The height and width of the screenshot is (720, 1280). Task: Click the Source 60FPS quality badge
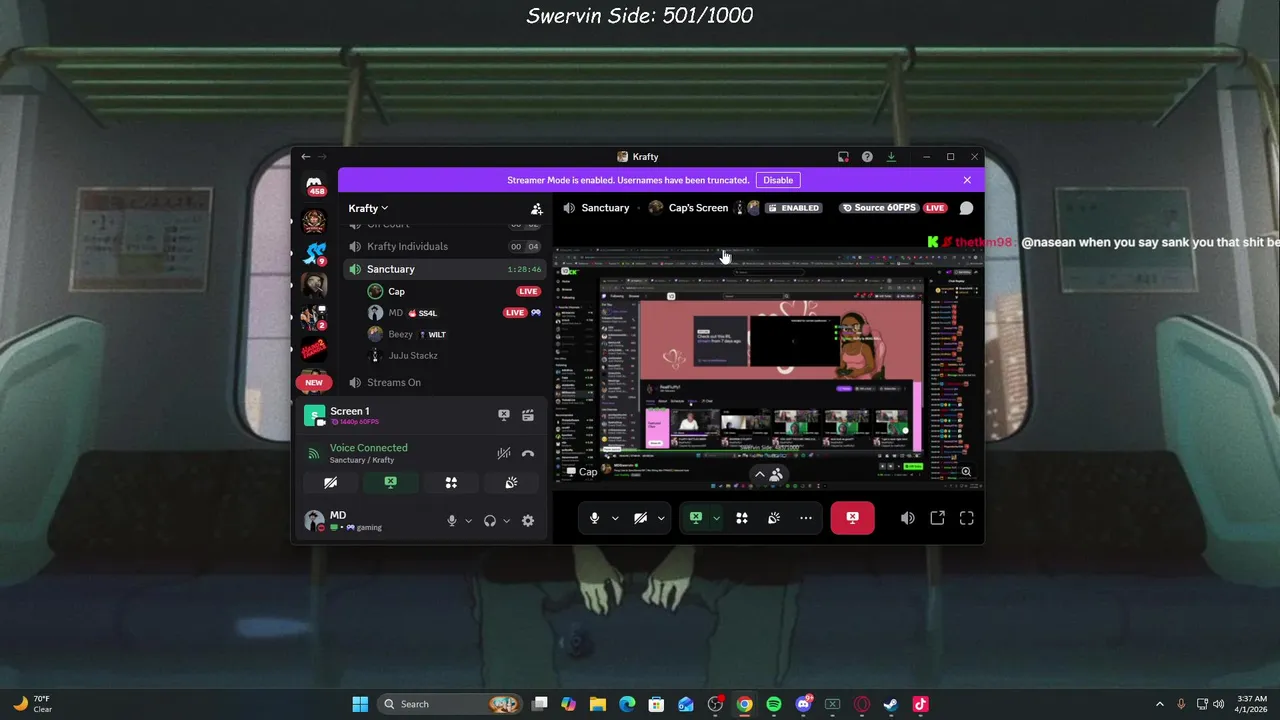coord(879,208)
